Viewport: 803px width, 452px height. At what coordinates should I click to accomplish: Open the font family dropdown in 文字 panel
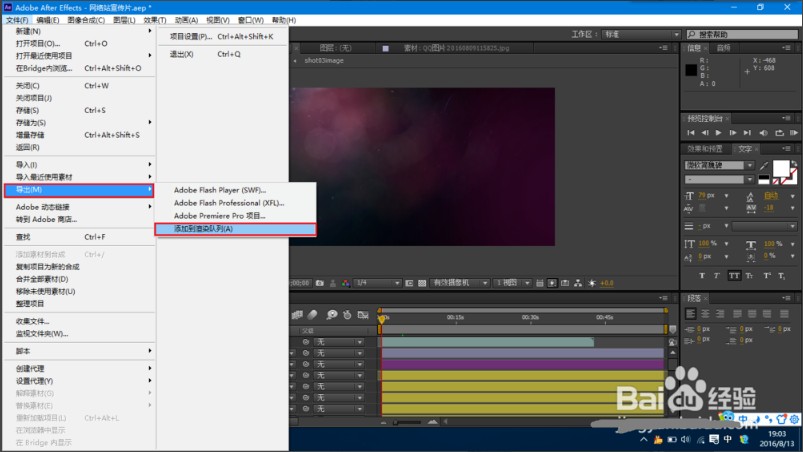[719, 165]
